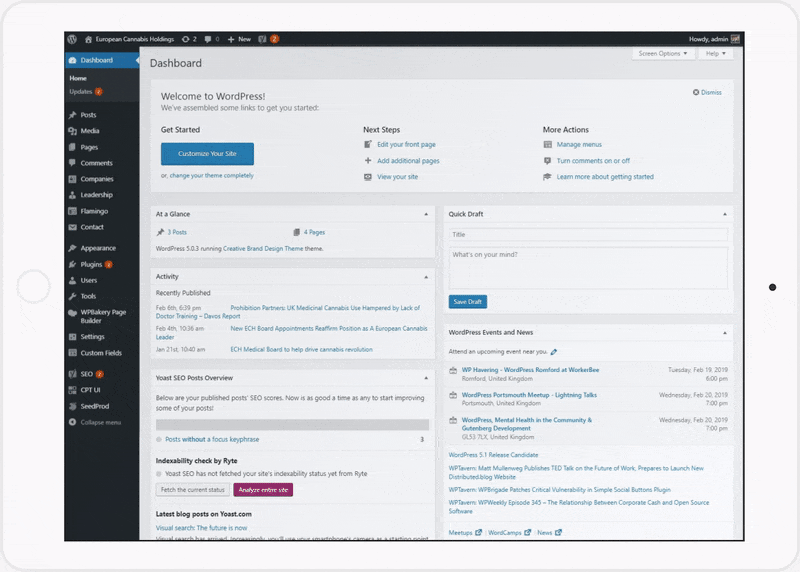Click the admin avatar next to Howdy, admin
This screenshot has height=572, width=800.
tap(735, 39)
